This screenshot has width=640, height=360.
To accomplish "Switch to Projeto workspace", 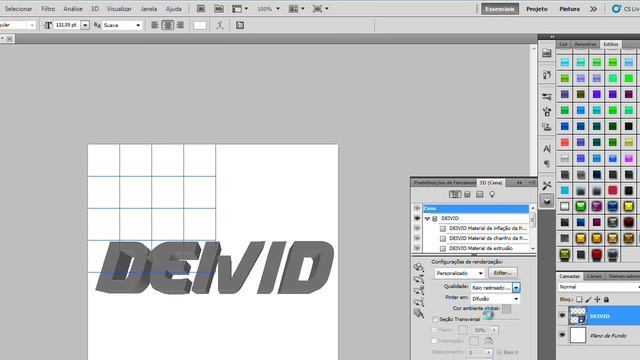I will 537,9.
